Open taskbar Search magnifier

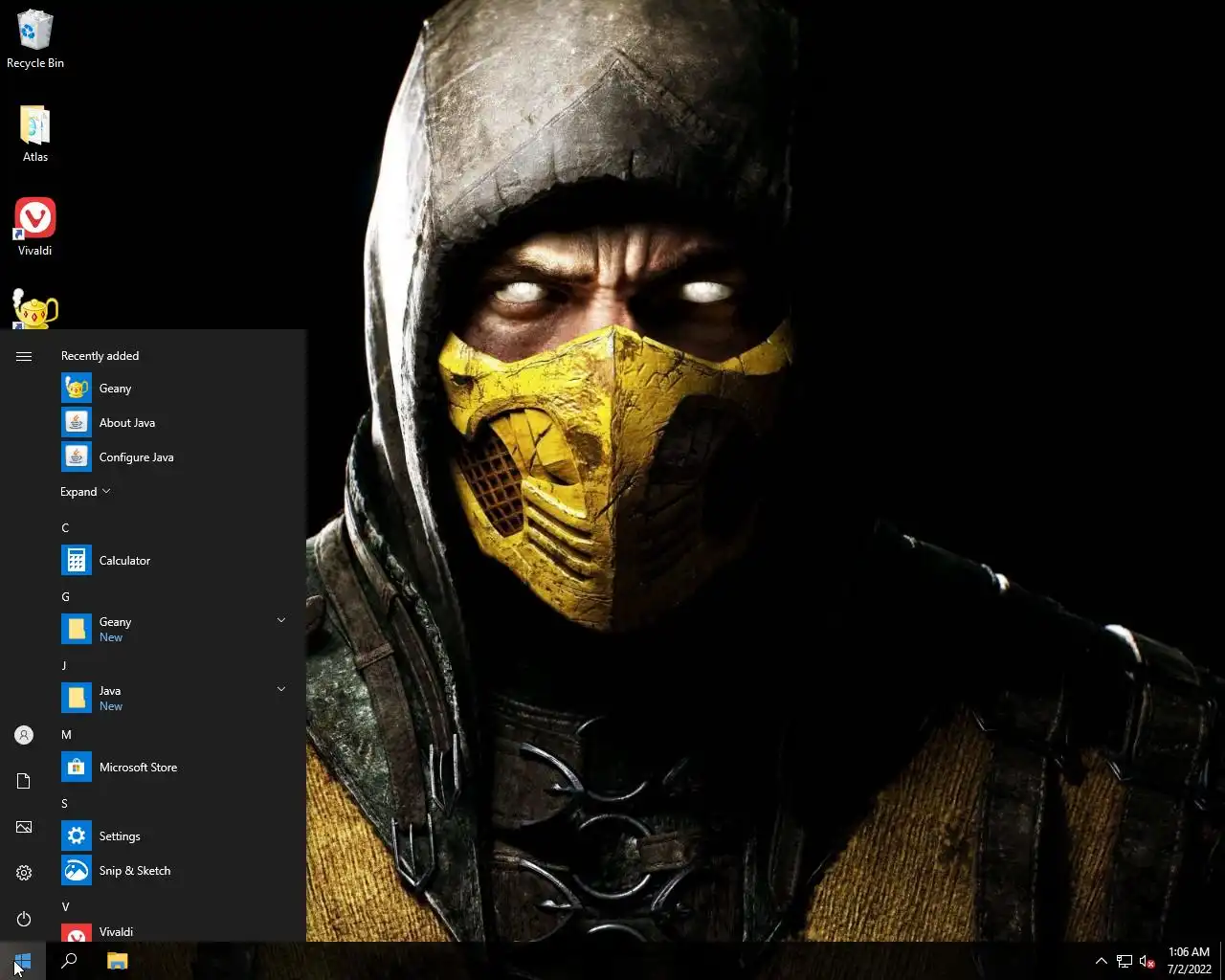[69, 961]
